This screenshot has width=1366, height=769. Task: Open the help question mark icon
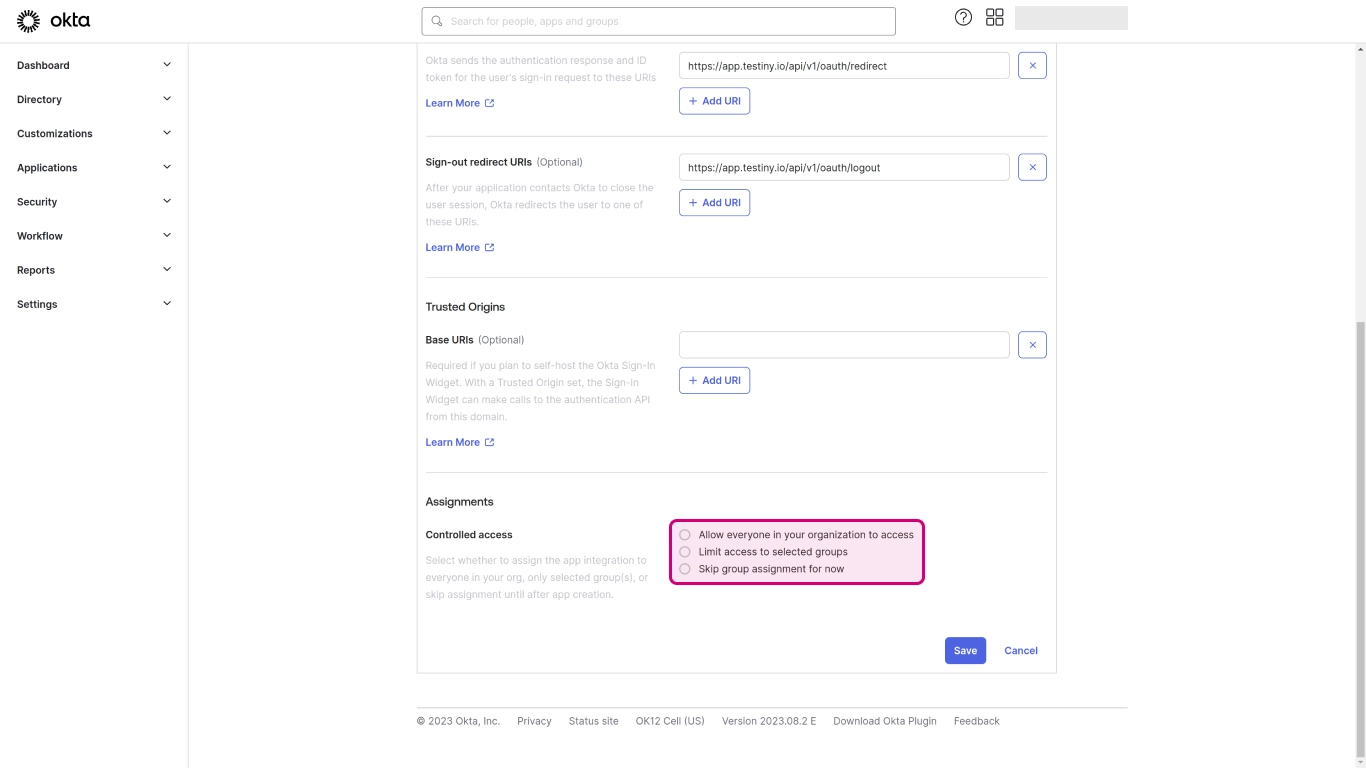[963, 17]
